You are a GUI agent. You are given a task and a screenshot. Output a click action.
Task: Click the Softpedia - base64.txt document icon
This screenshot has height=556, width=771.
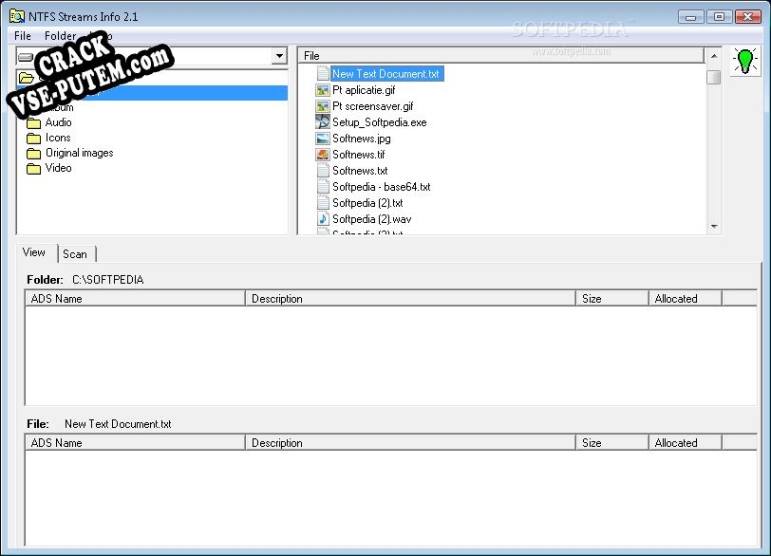(323, 187)
